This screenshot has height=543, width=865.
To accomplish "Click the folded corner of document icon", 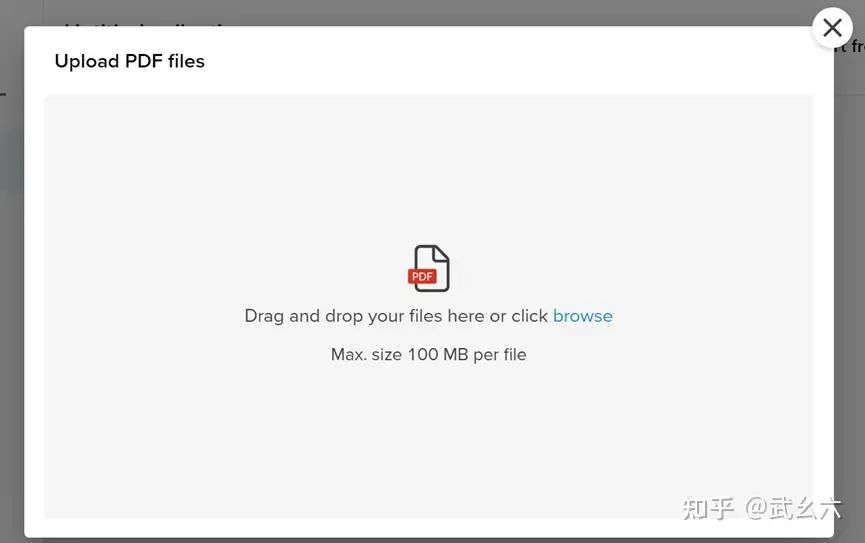I will [441, 253].
